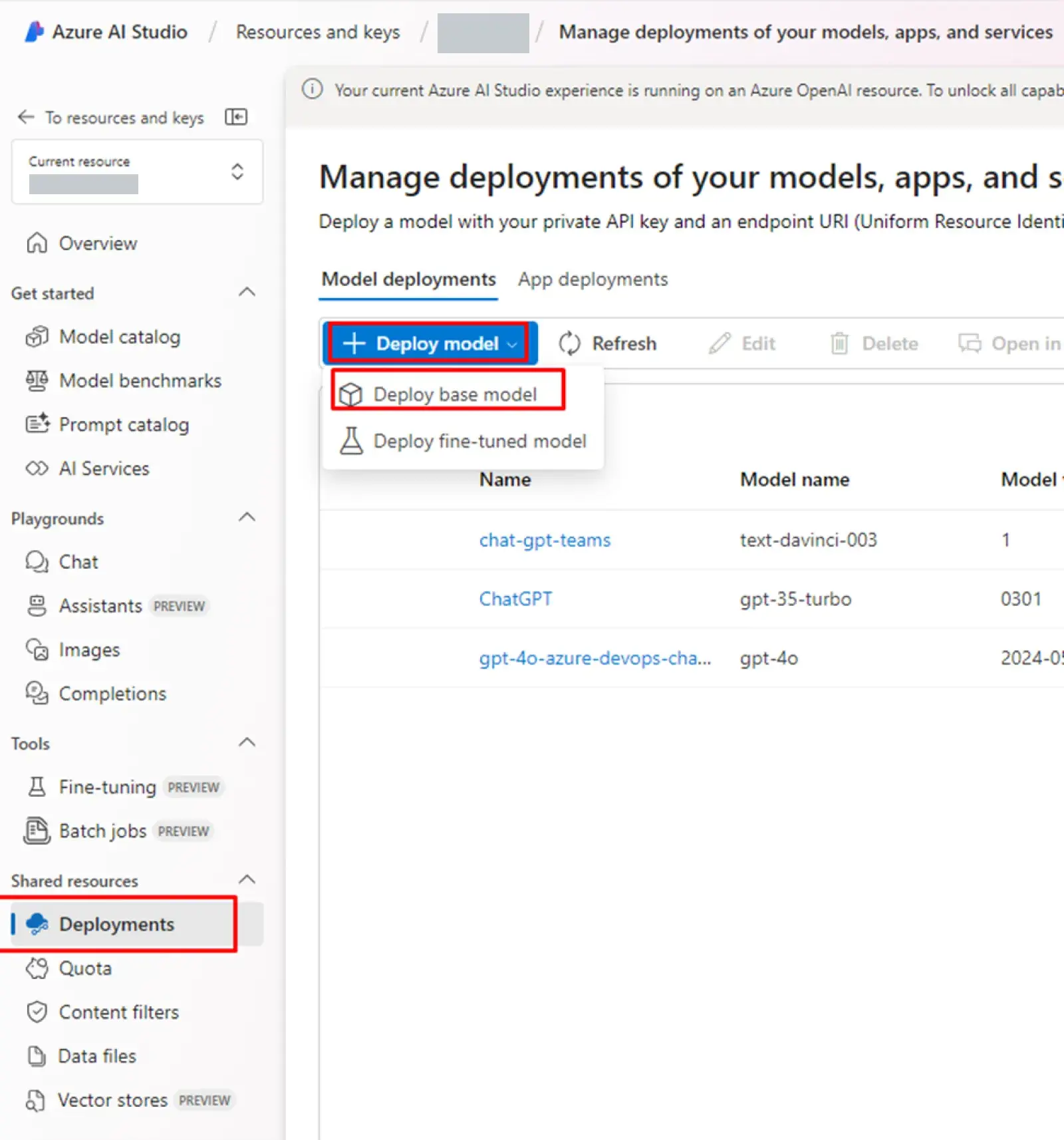Open Quota under Shared resources
The height and width of the screenshot is (1140, 1064).
coord(85,968)
